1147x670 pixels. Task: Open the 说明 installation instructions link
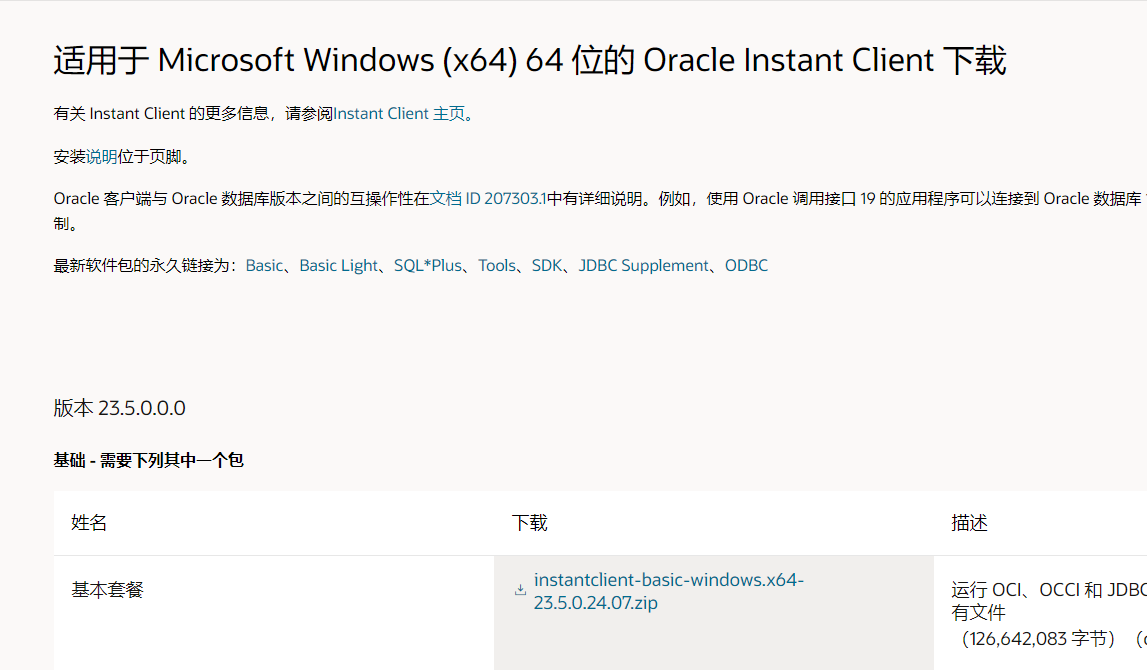click(x=101, y=157)
